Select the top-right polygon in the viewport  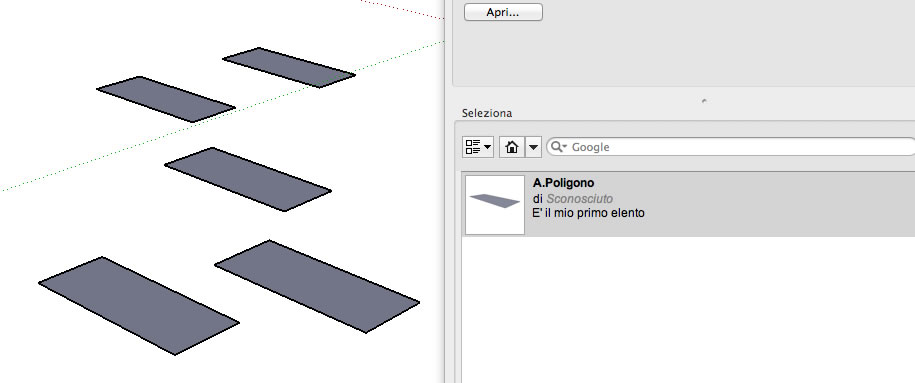coord(289,68)
